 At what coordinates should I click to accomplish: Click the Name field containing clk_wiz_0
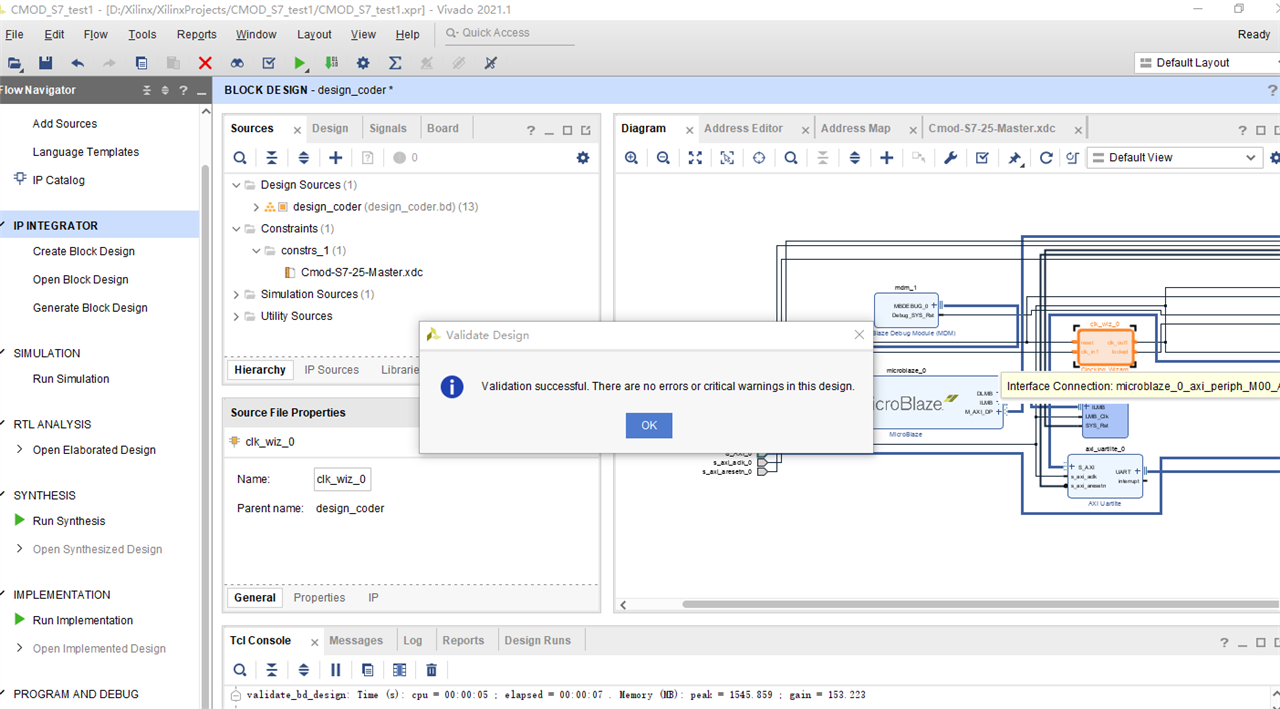point(342,479)
